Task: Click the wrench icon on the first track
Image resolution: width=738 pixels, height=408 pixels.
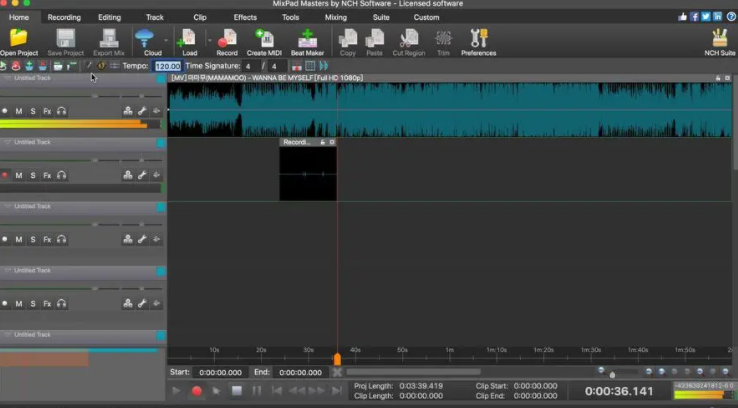Action: tap(142, 111)
